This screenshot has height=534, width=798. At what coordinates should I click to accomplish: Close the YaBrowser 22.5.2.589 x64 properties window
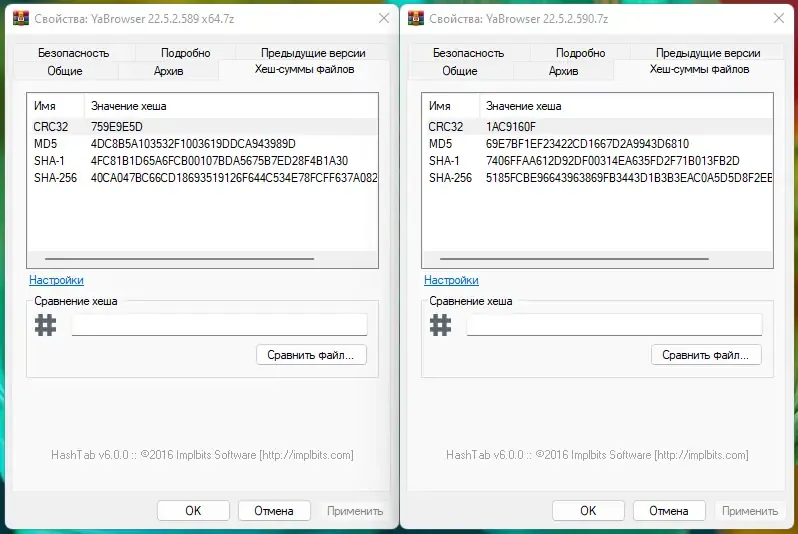click(x=384, y=18)
